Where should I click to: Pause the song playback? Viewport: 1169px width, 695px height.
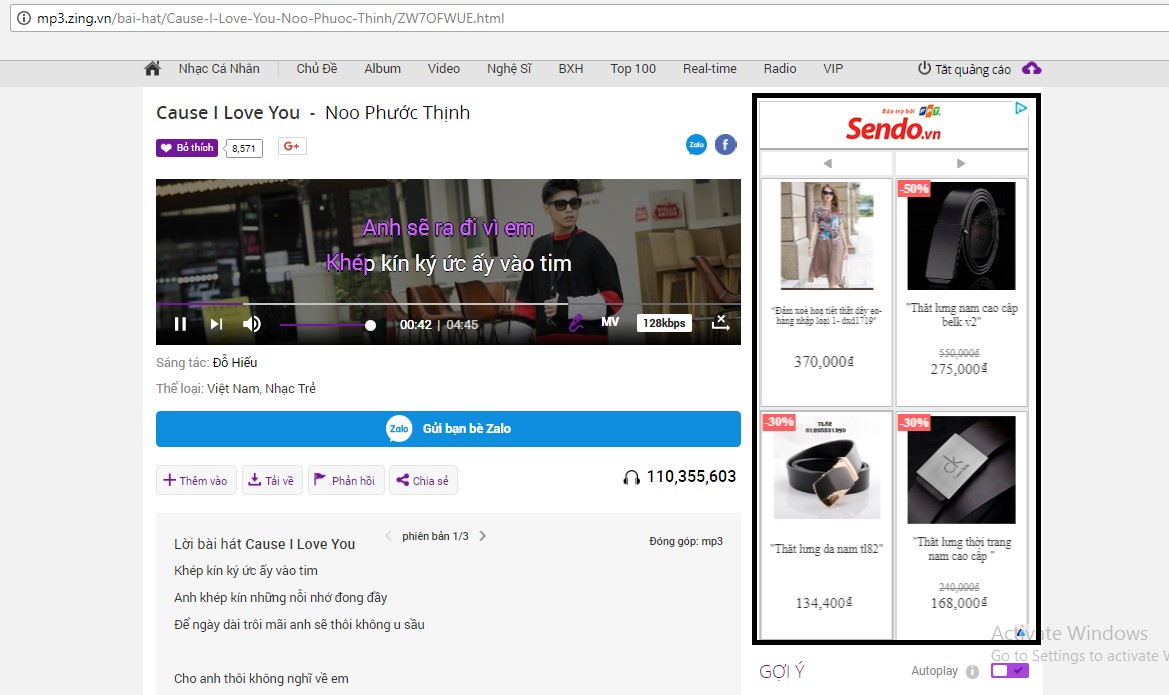[180, 324]
